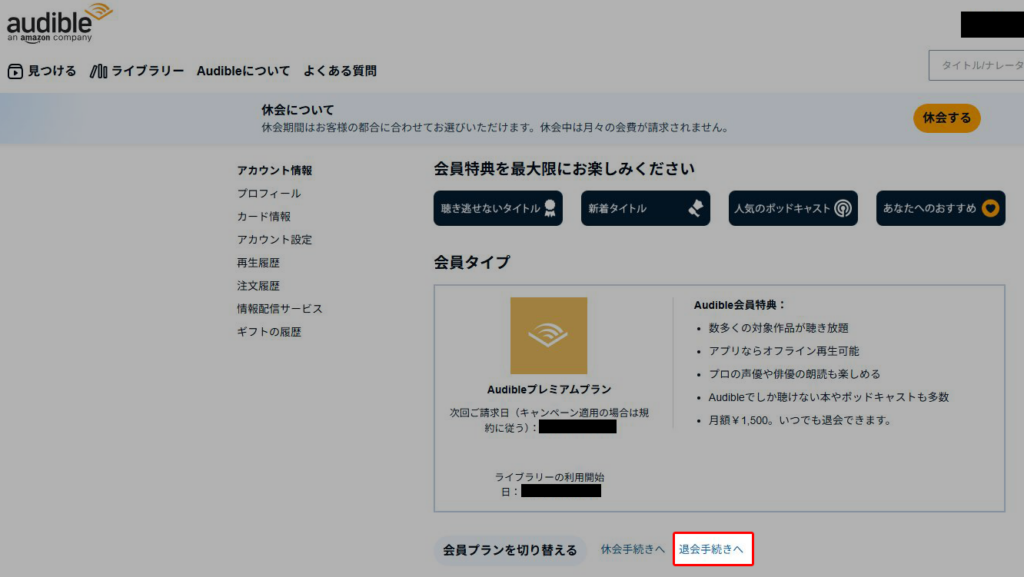The height and width of the screenshot is (577, 1024).
Task: Click 休会手続きへ link
Action: point(632,549)
